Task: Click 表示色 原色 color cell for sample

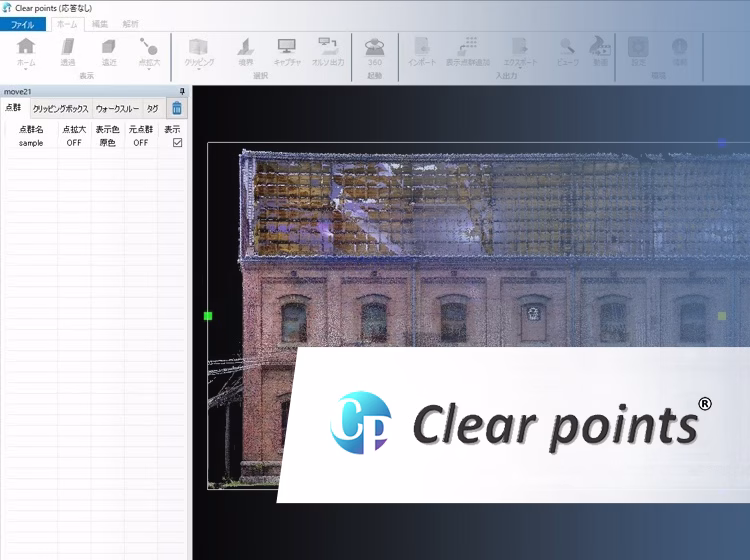Action: coord(107,143)
